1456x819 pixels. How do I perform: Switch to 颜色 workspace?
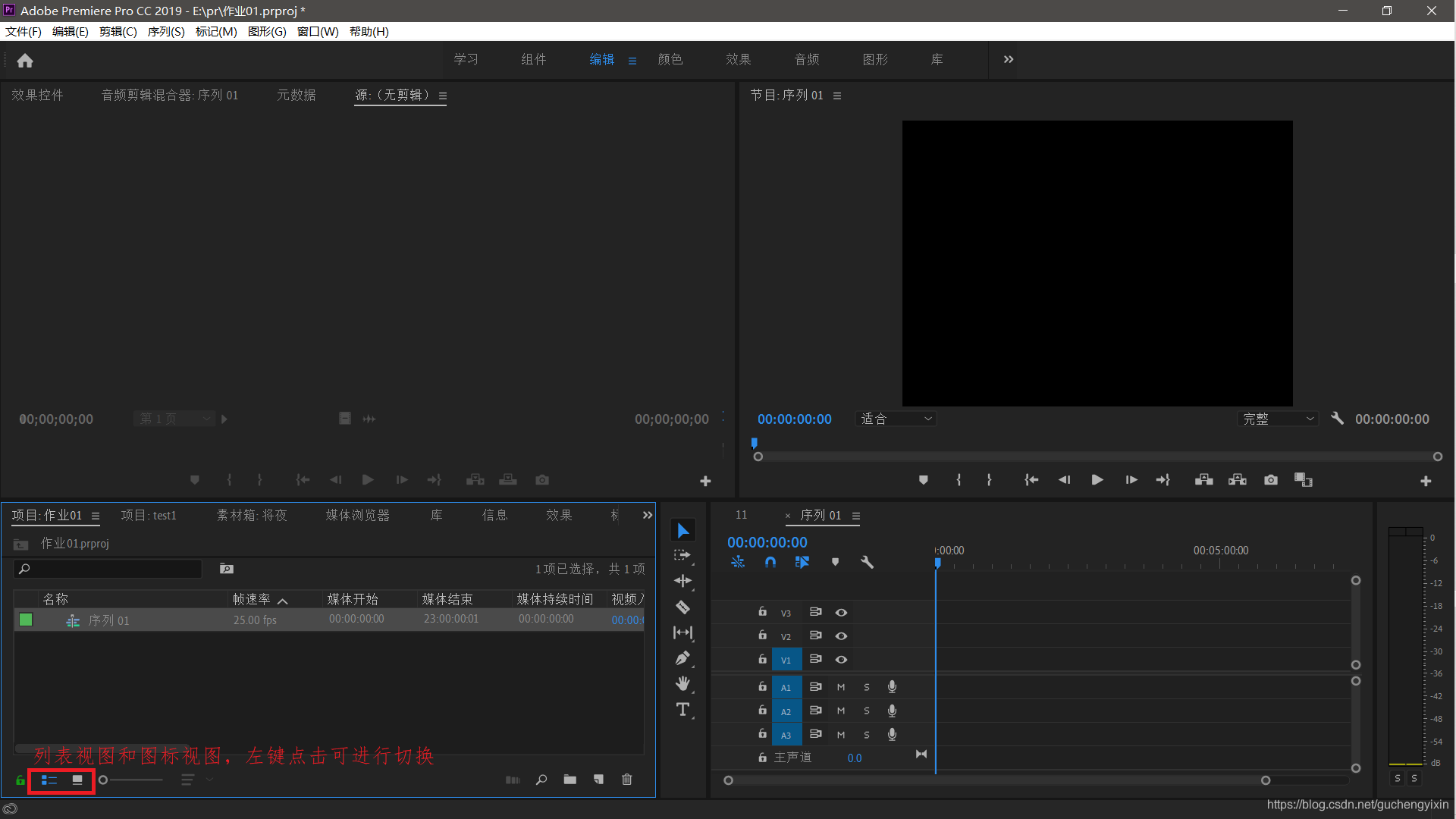click(670, 59)
